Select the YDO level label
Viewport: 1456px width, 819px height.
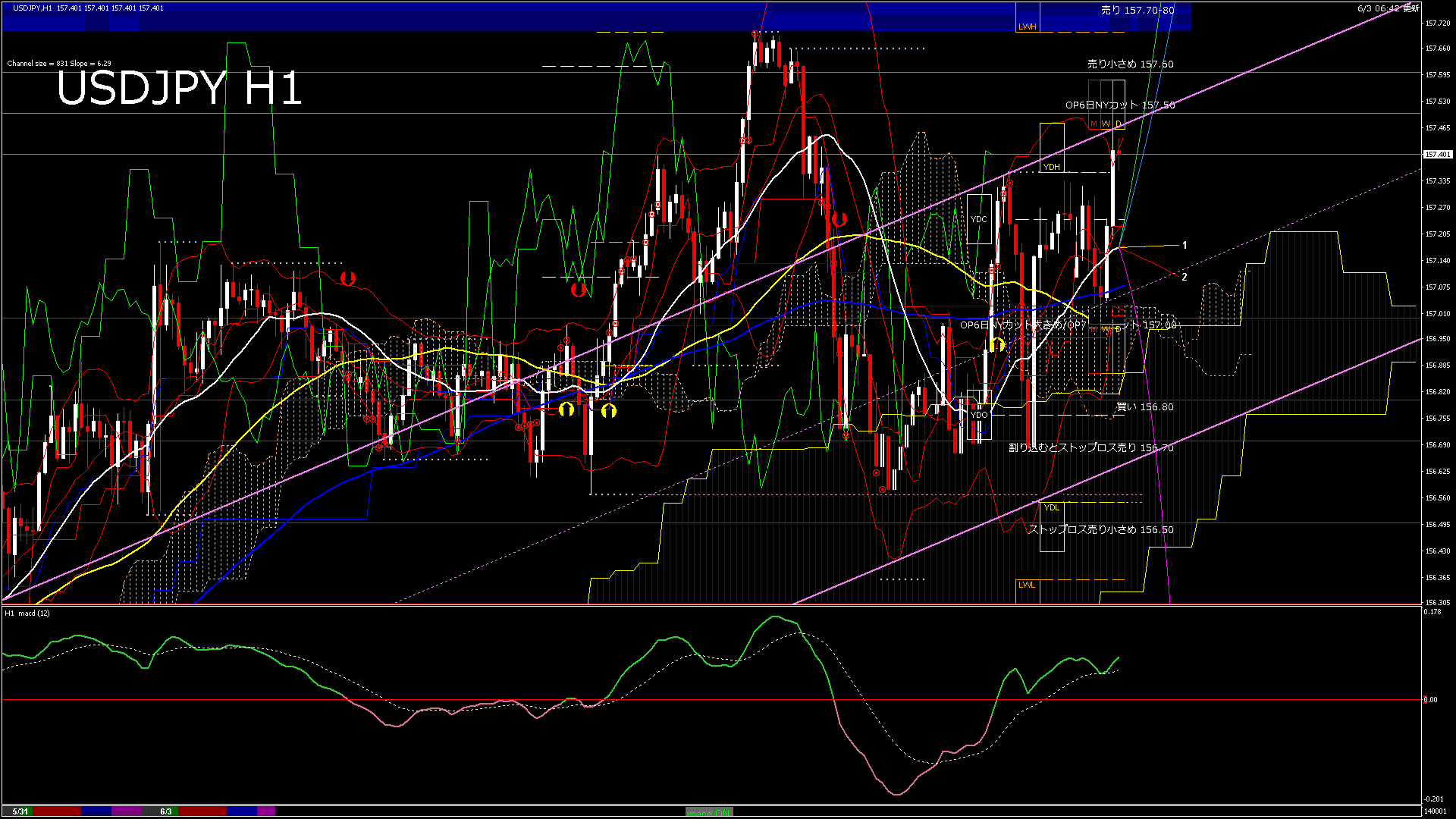click(x=979, y=415)
